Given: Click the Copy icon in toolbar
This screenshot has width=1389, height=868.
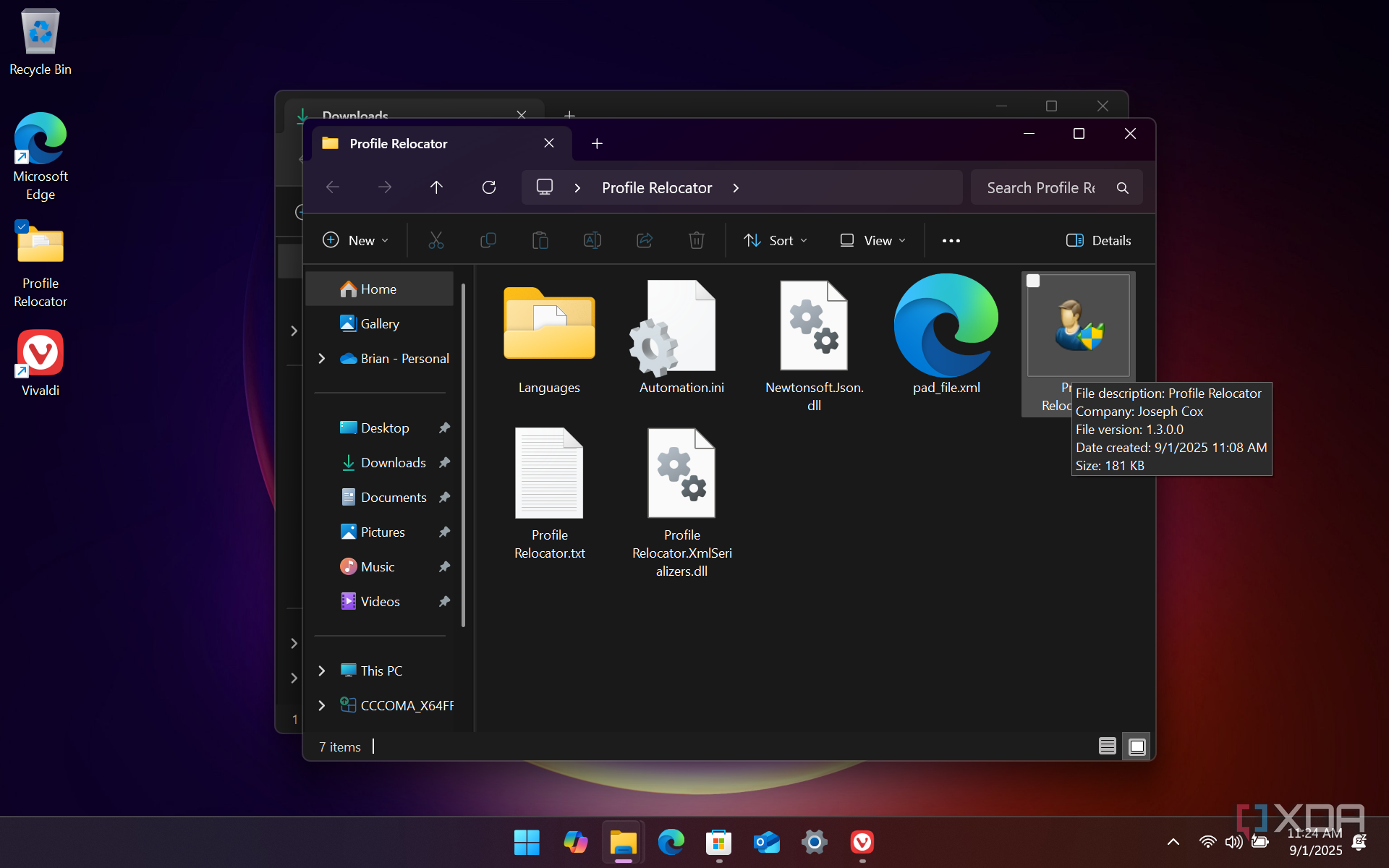Looking at the screenshot, I should 488,240.
